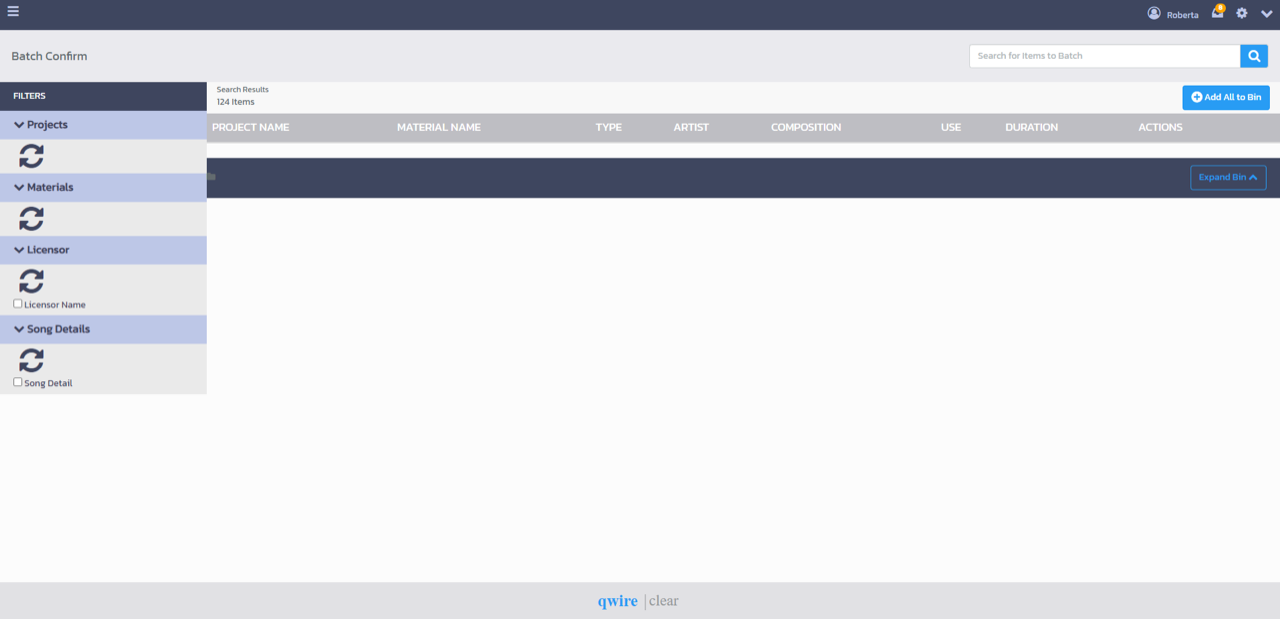Open the settings gear icon
Image resolution: width=1280 pixels, height=619 pixels.
click(x=1242, y=13)
